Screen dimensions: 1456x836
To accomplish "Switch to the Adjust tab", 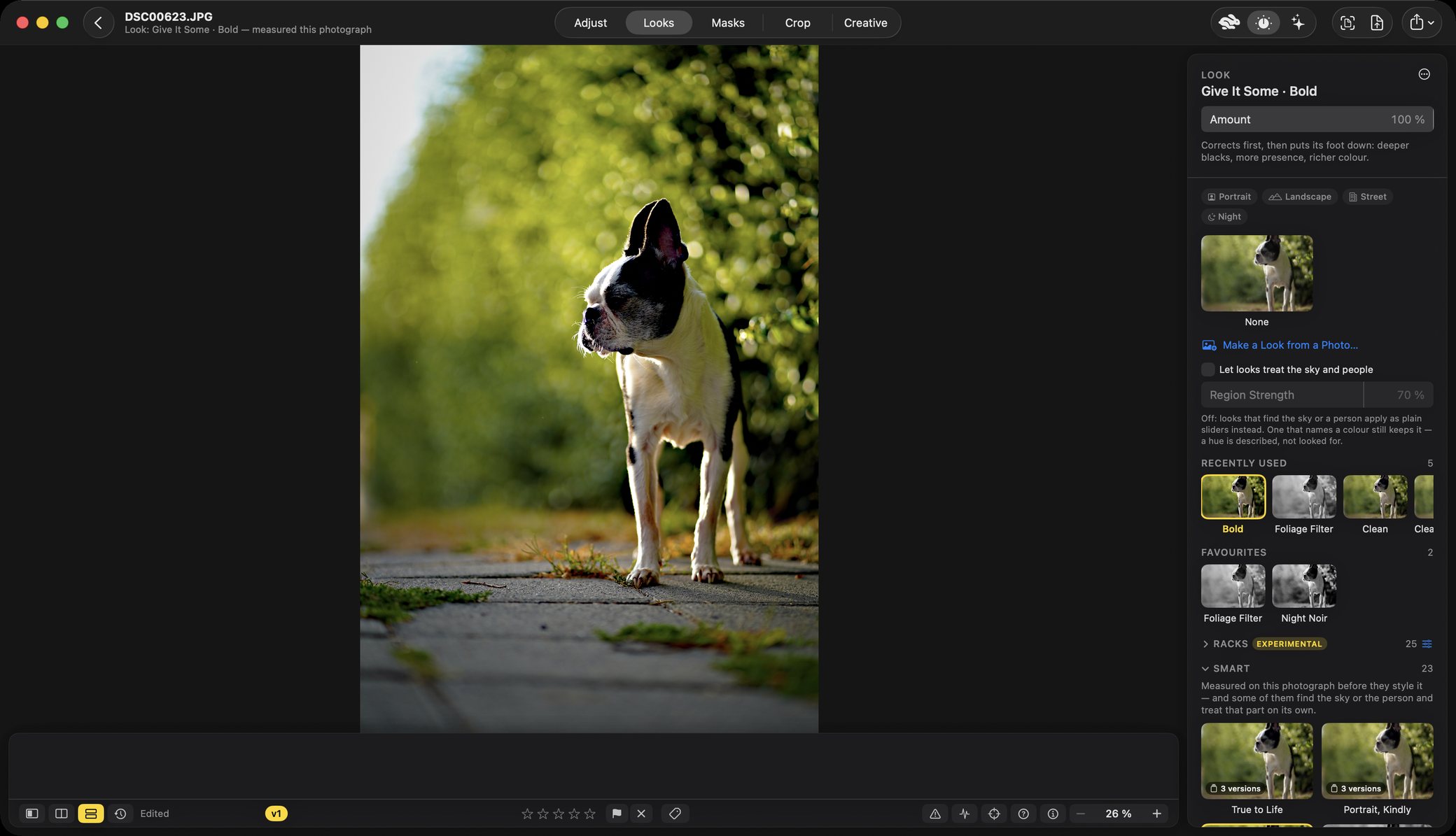I will 590,22.
